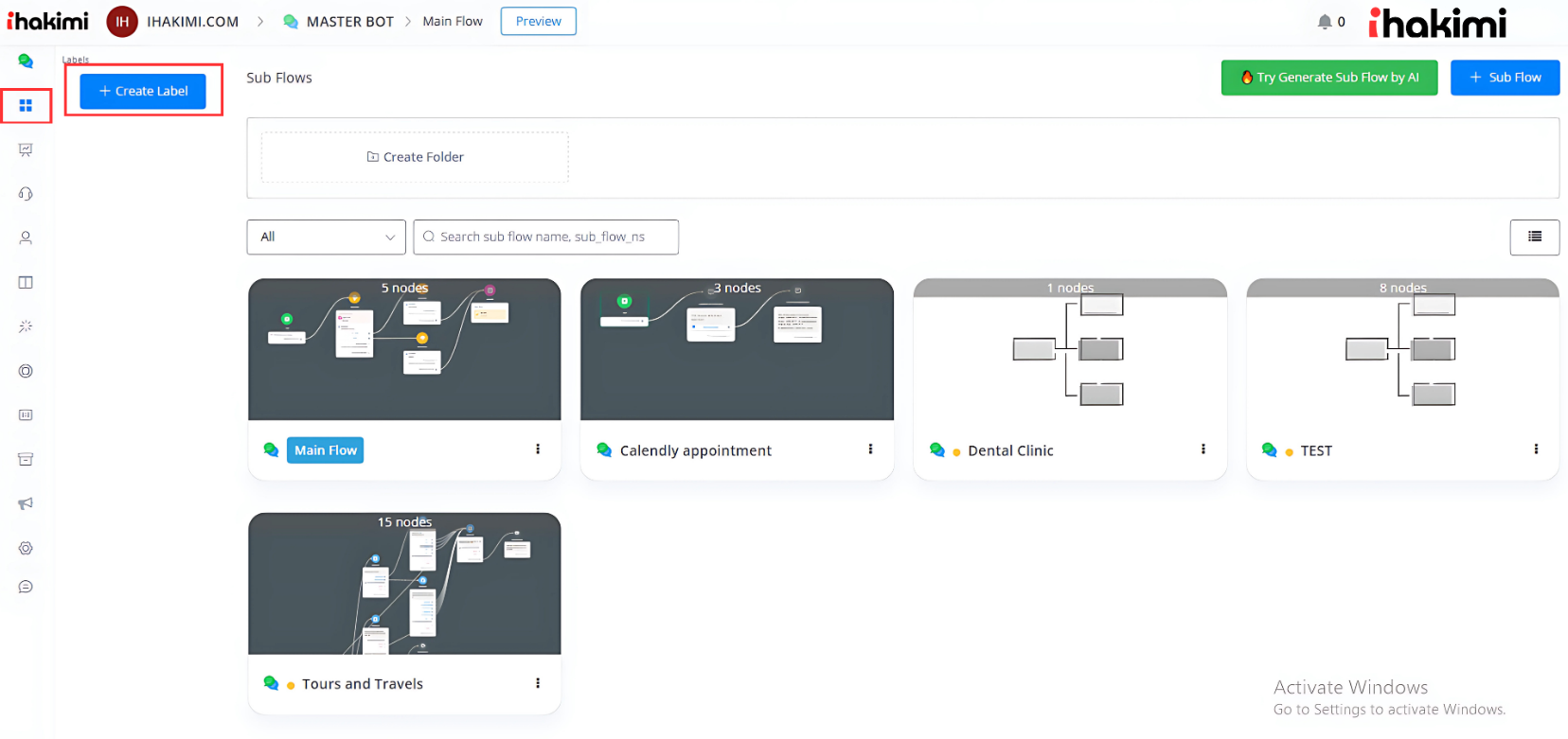This screenshot has width=1568, height=739.
Task: Open the contacts person icon in sidebar
Action: pyautogui.click(x=26, y=238)
